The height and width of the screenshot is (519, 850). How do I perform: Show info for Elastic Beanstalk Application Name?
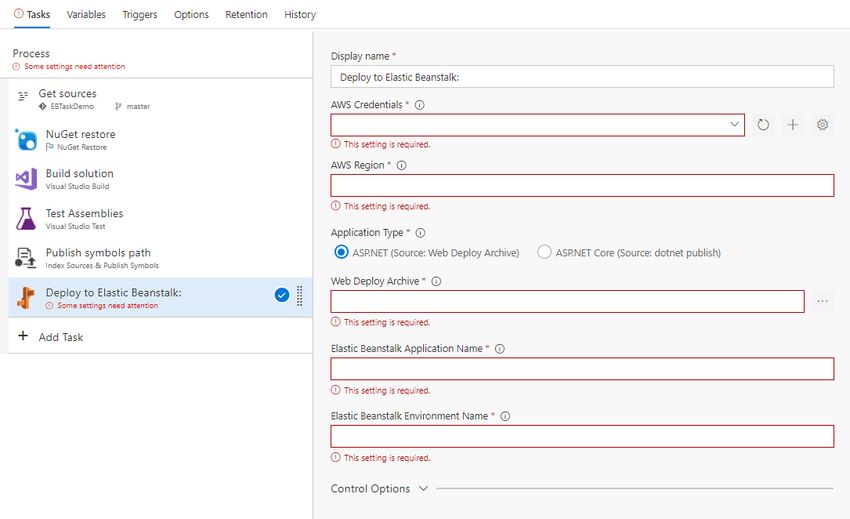tap(500, 349)
